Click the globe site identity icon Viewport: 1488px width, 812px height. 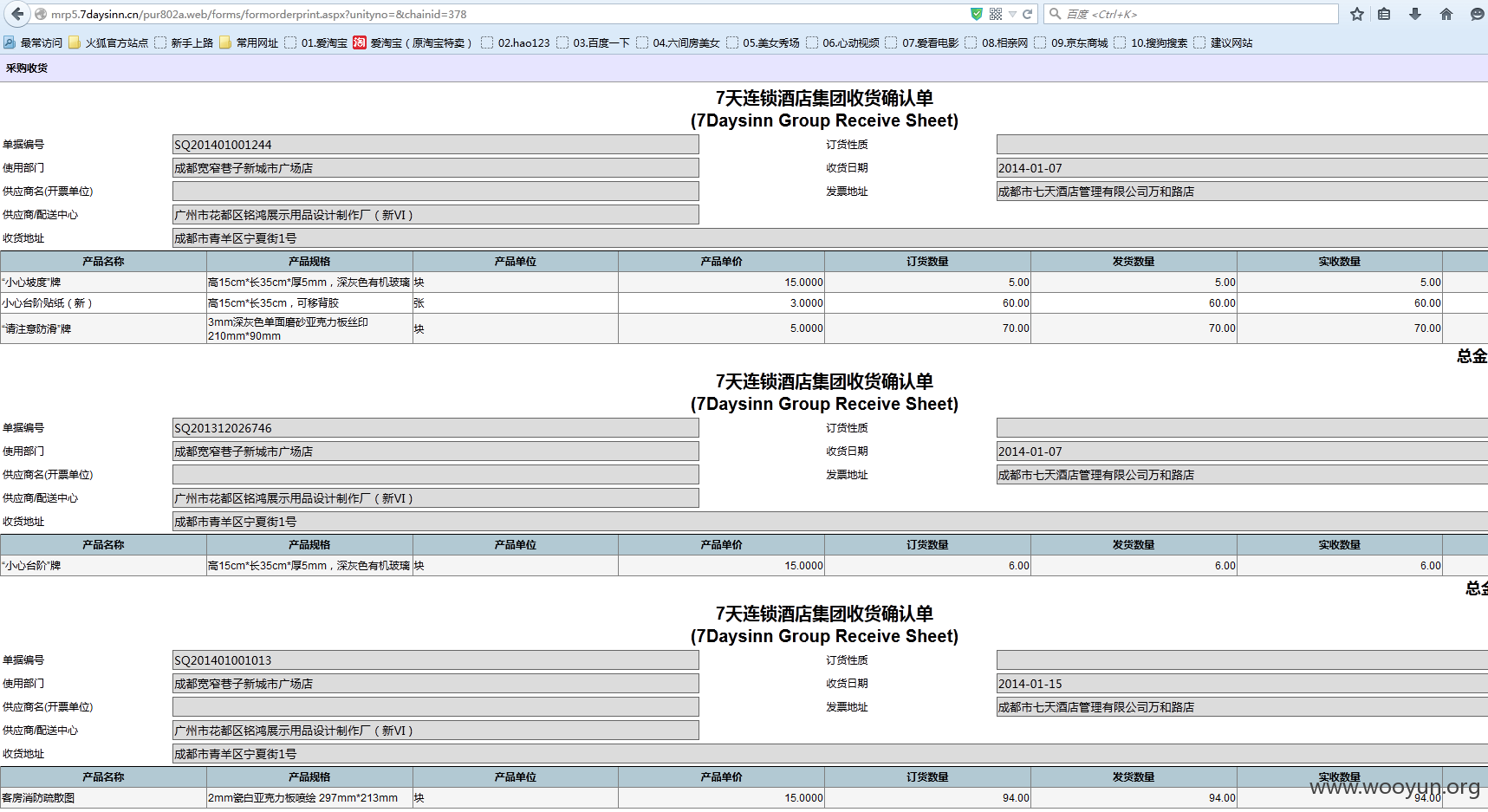click(x=41, y=14)
